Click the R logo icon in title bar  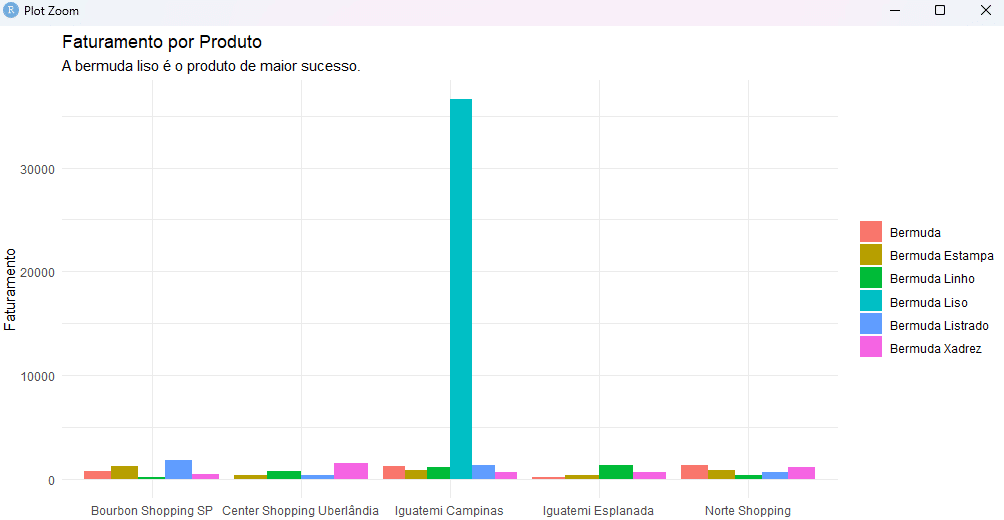11,11
